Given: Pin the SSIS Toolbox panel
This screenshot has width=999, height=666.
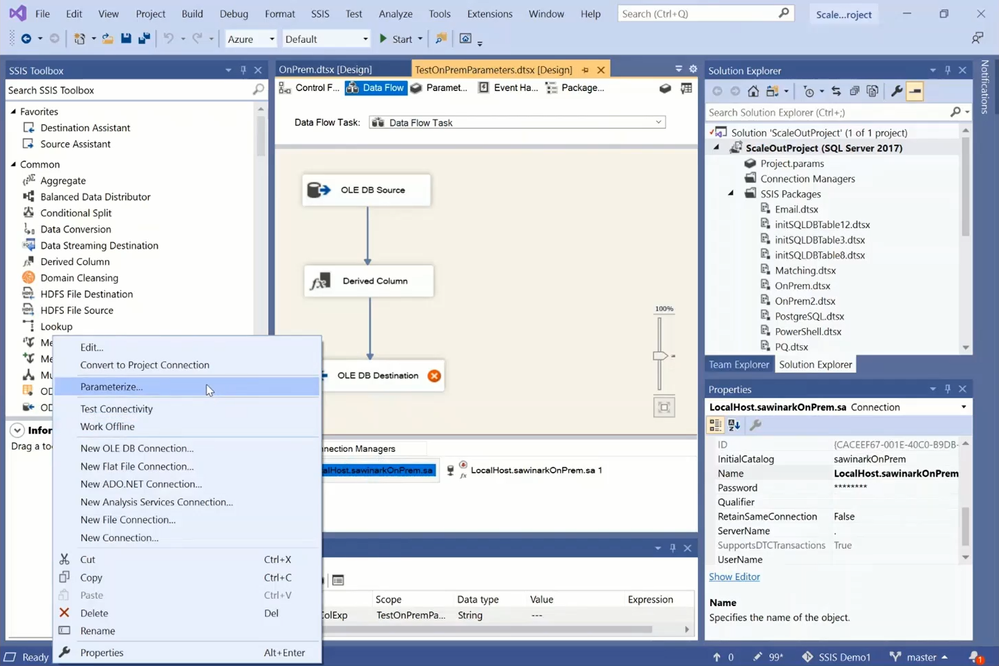Looking at the screenshot, I should click(243, 70).
